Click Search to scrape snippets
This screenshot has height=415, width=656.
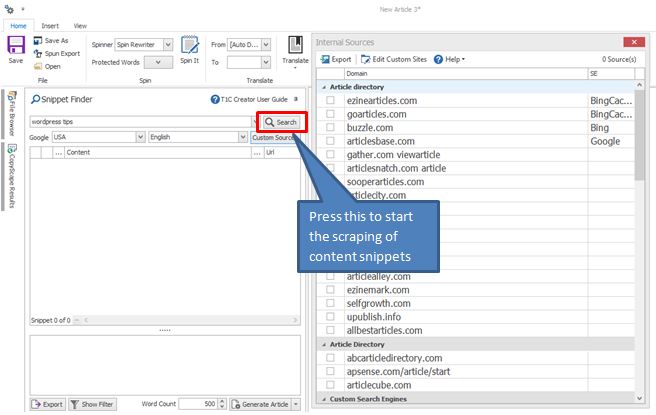281,122
